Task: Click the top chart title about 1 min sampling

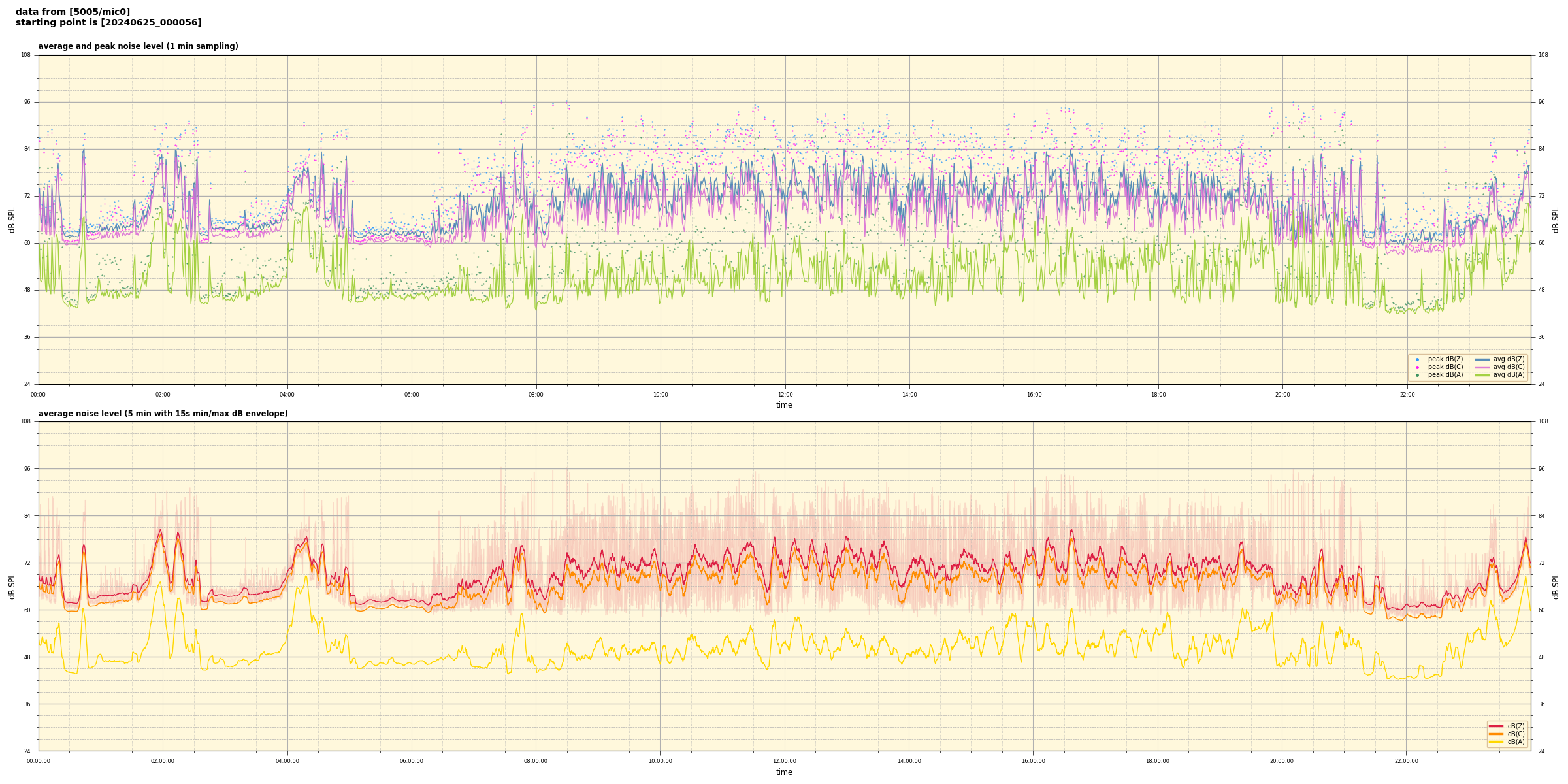Action: (x=138, y=46)
